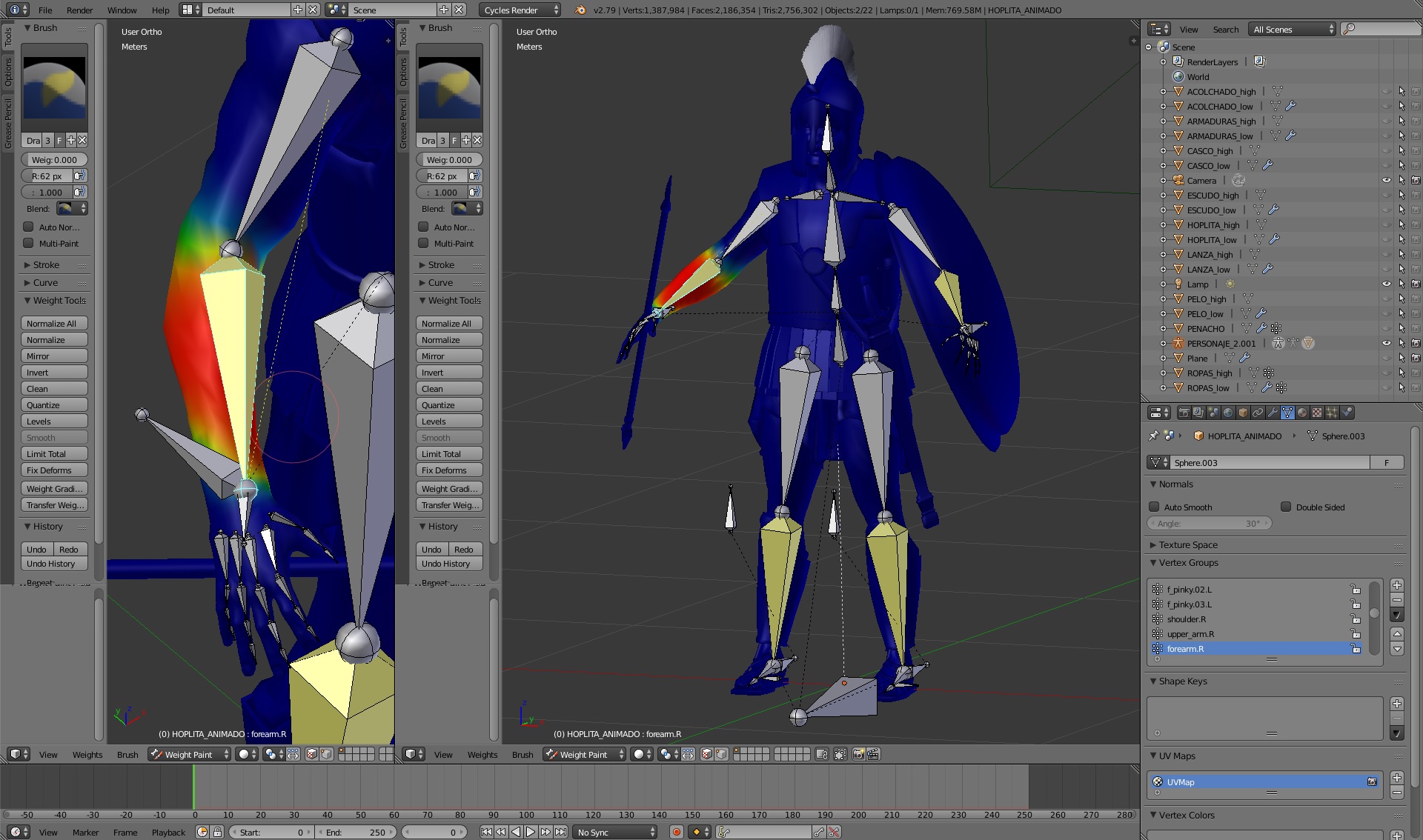Click Undo History in right toolshelf
The width and height of the screenshot is (1423, 840).
449,564
